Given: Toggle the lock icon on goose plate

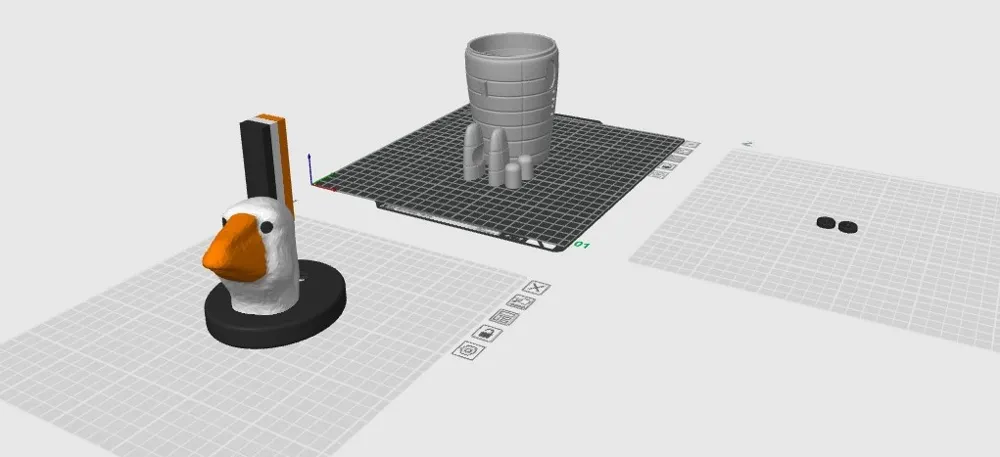Looking at the screenshot, I should pyautogui.click(x=486, y=333).
